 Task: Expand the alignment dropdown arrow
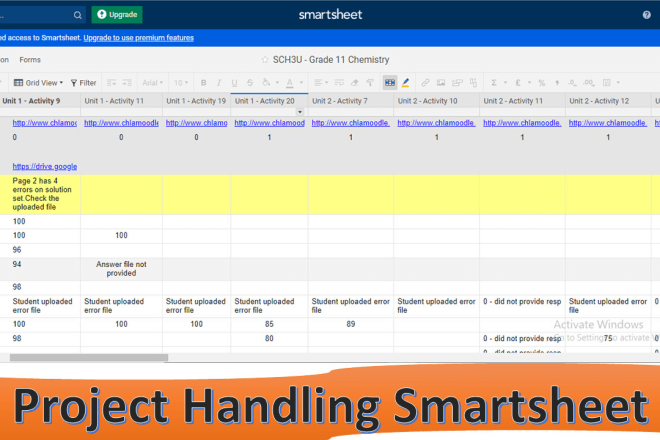pos(327,83)
